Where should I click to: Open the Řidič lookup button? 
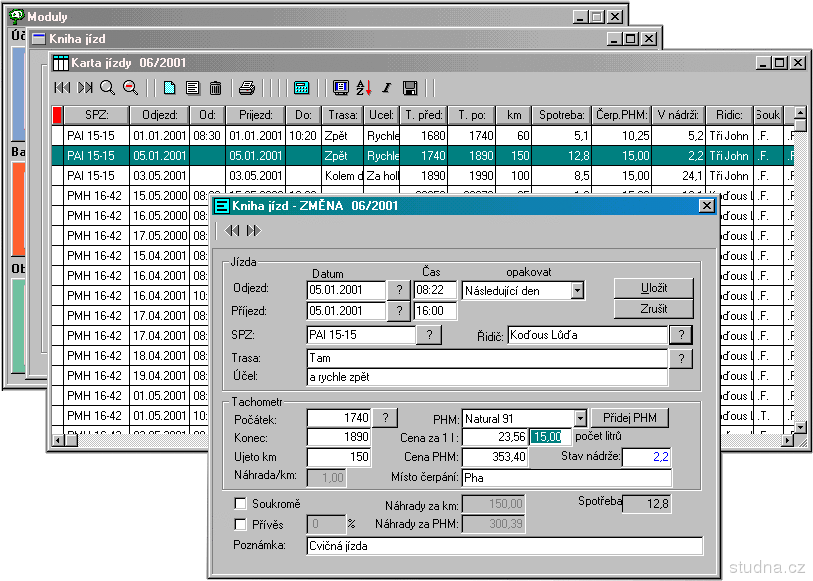(681, 335)
